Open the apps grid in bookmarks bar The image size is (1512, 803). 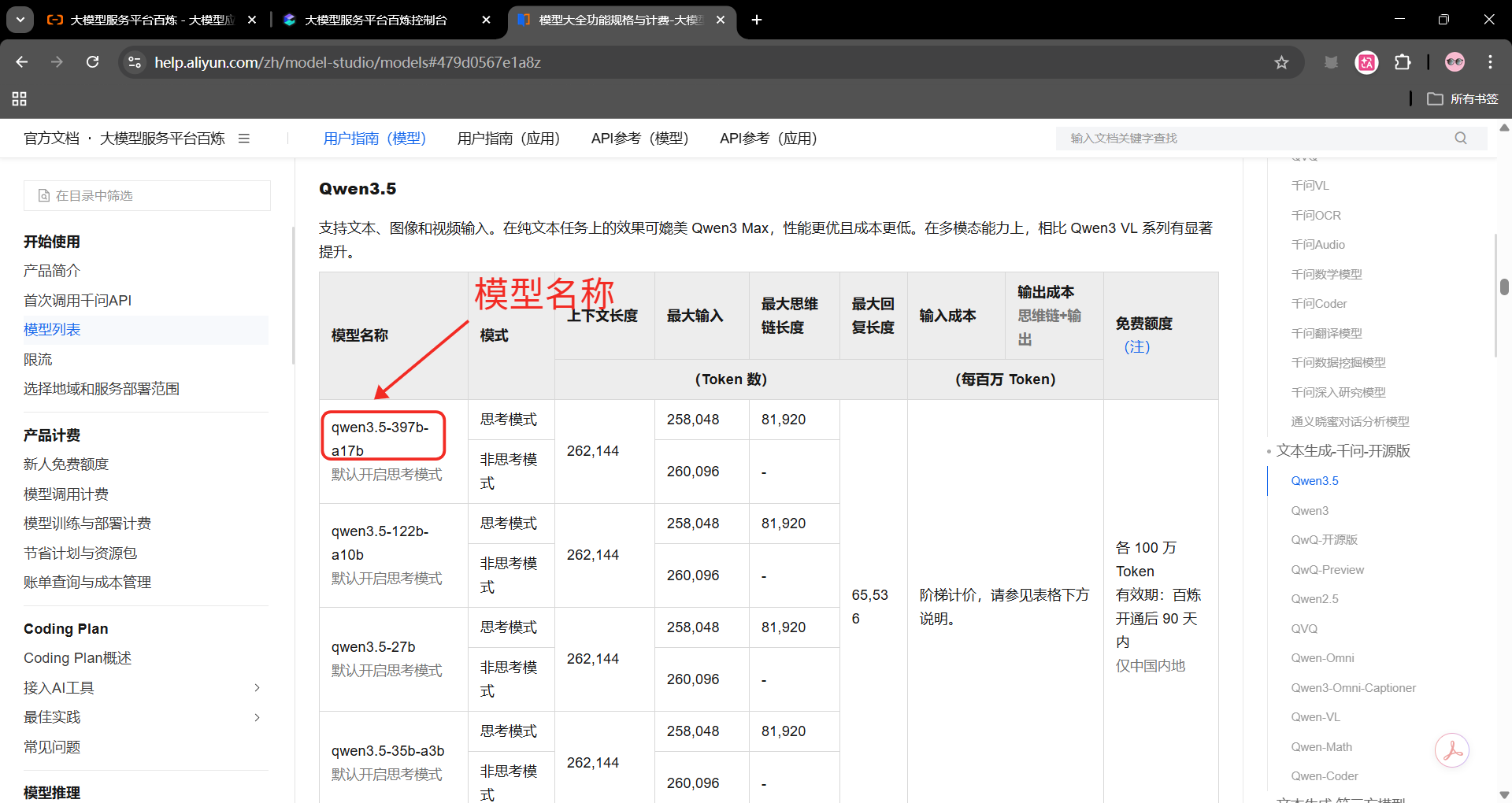pyautogui.click(x=20, y=98)
